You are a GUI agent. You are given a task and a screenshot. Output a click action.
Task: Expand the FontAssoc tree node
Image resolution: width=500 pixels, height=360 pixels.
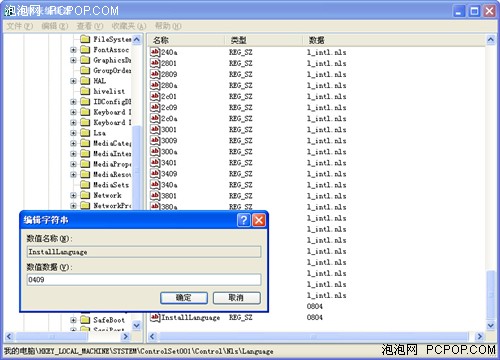73,50
